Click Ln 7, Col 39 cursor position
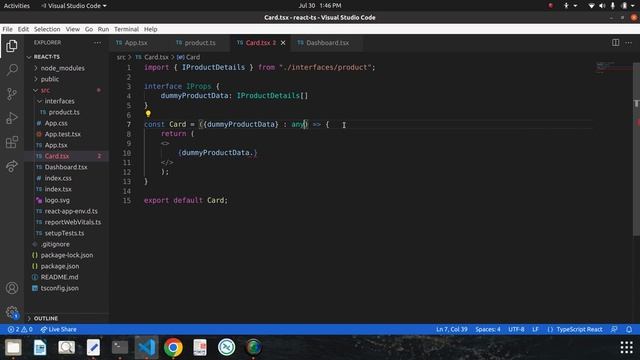 451,329
